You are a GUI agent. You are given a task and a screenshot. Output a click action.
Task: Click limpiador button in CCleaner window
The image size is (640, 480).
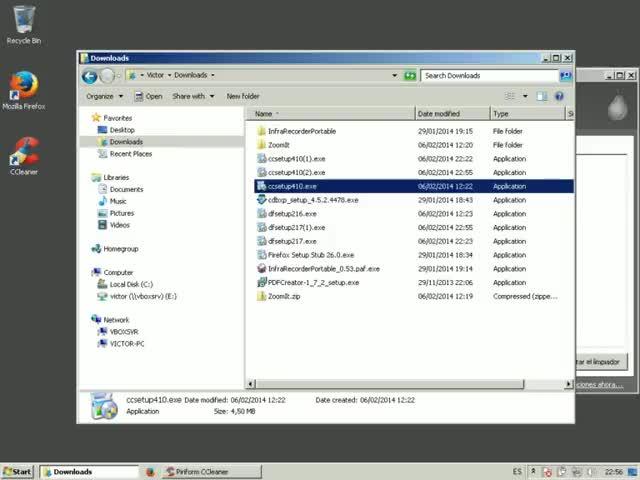(602, 362)
